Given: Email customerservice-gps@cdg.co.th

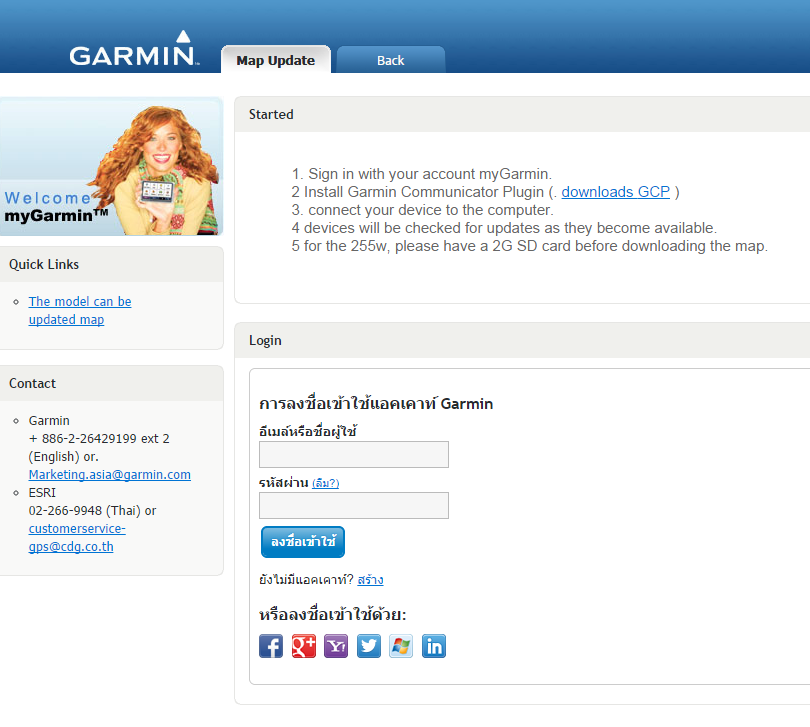Looking at the screenshot, I should [x=77, y=537].
